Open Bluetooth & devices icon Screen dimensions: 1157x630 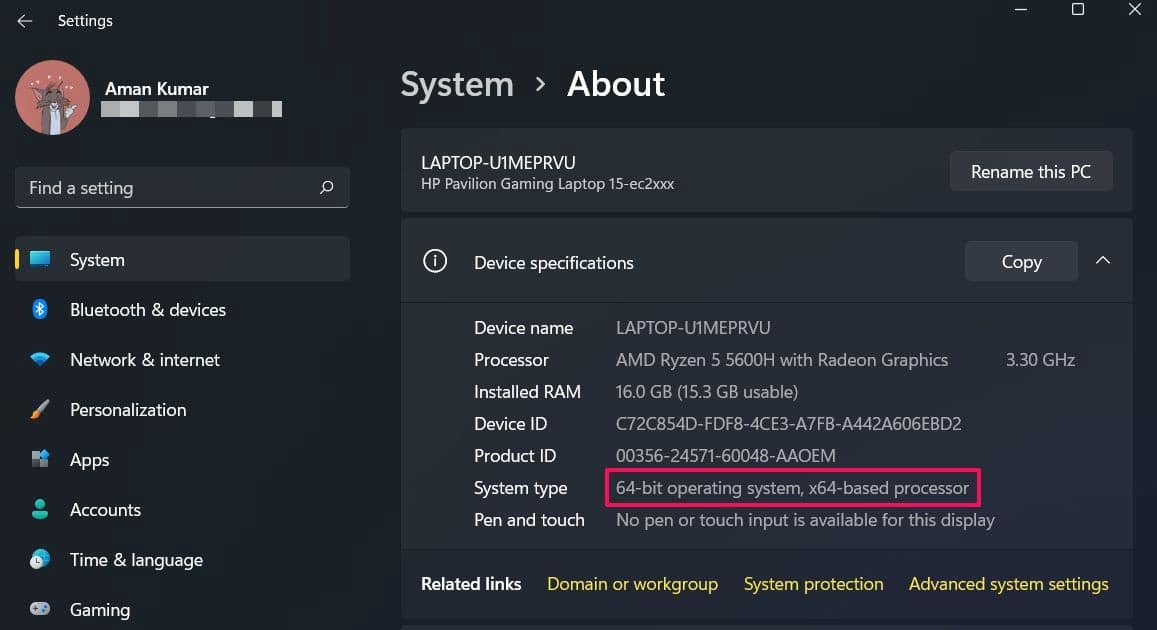[x=40, y=309]
